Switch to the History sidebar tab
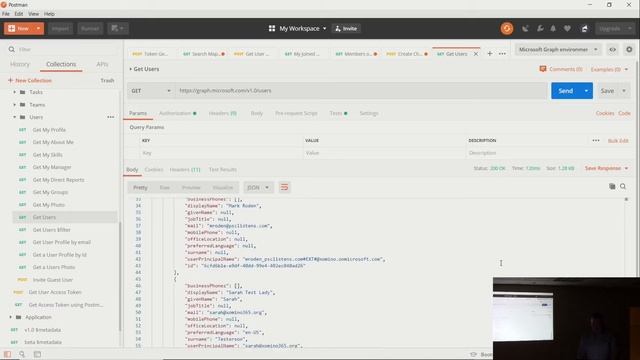Viewport: 640px width, 360px height. 20,64
